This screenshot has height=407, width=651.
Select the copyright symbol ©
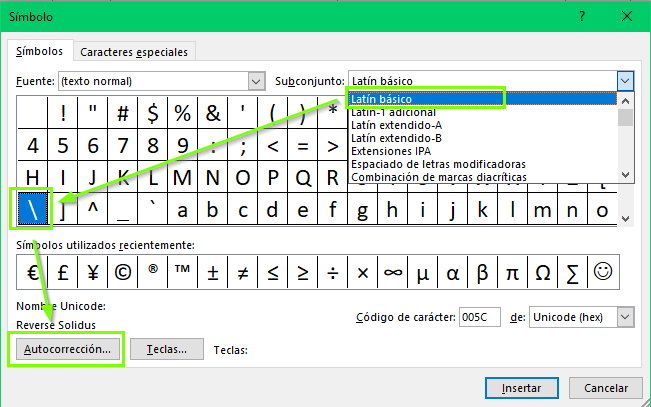(x=122, y=272)
